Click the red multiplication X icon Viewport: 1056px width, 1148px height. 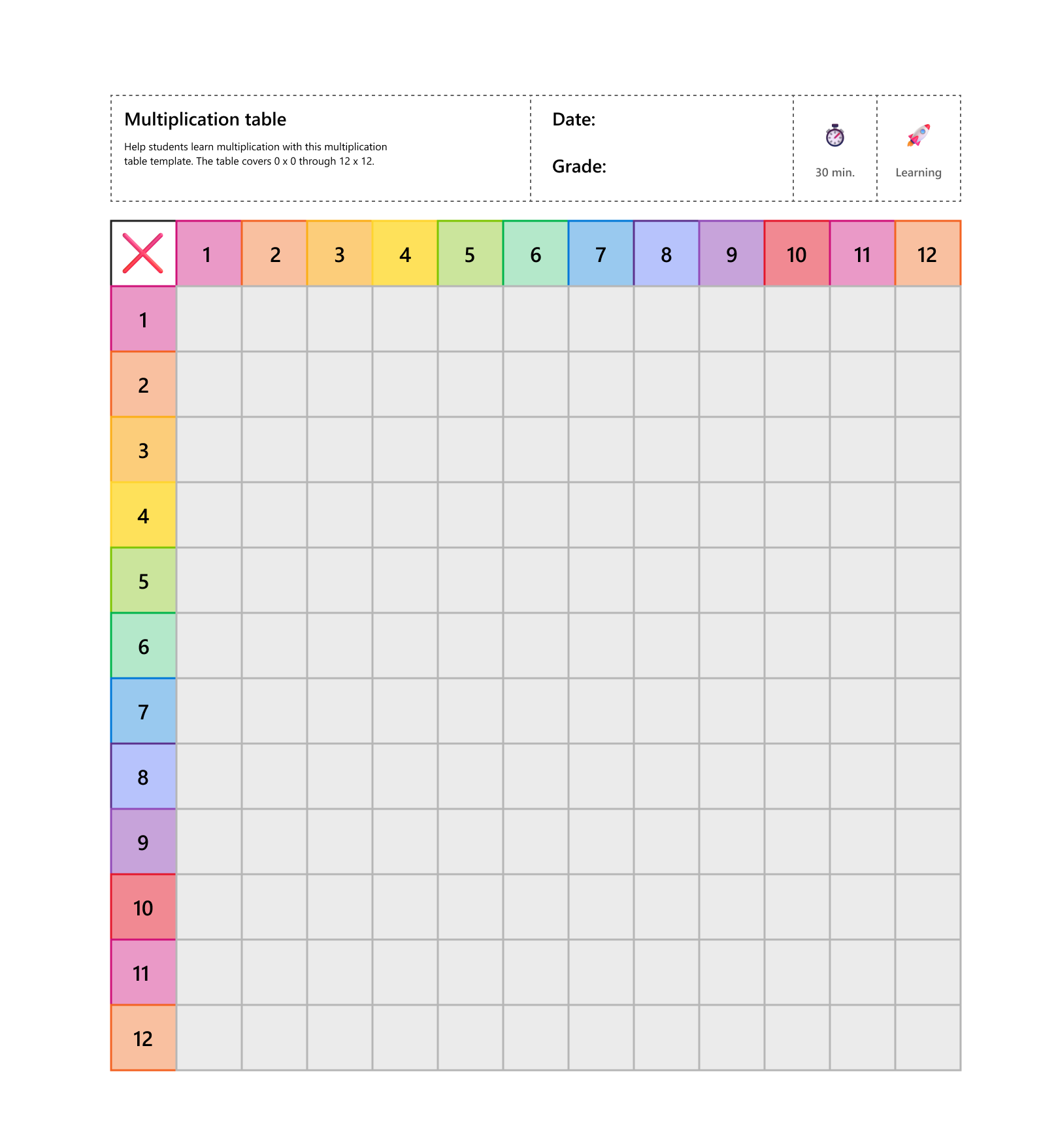tap(143, 254)
